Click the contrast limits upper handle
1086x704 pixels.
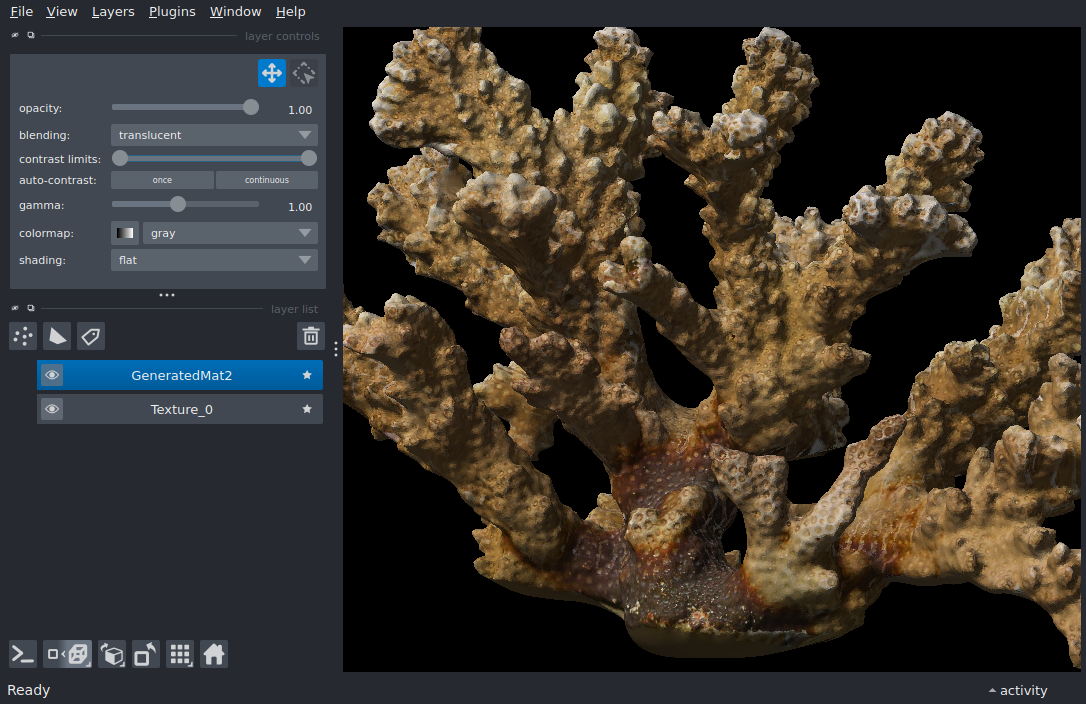pyautogui.click(x=309, y=159)
